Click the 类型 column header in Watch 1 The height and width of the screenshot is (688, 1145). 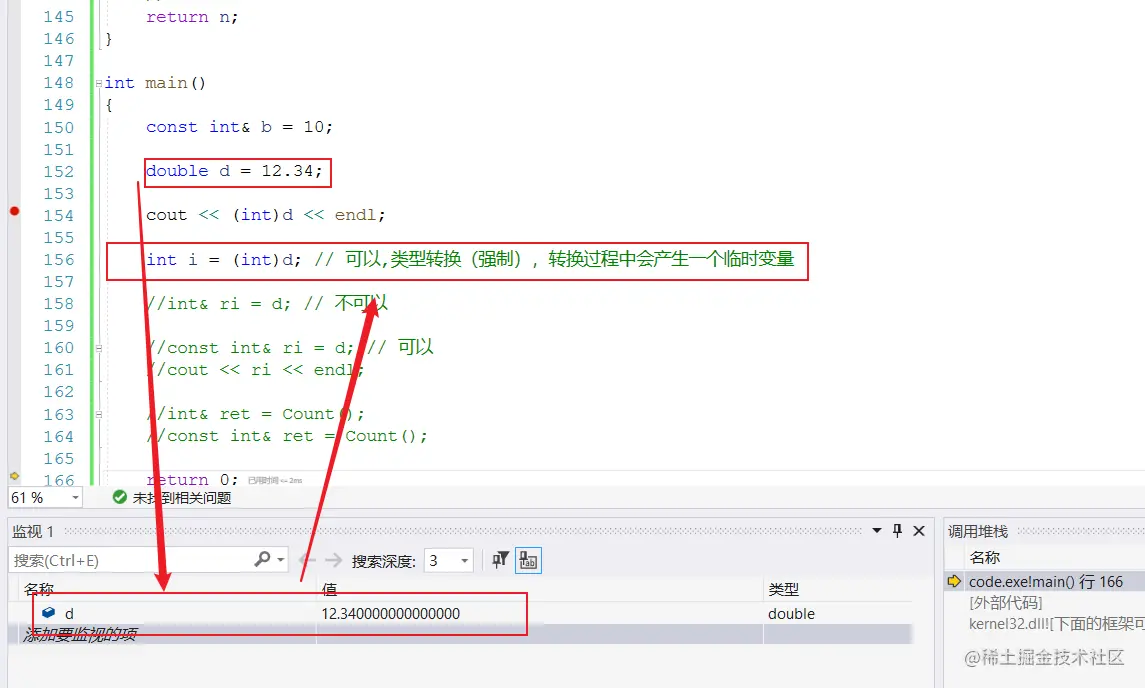(x=784, y=589)
